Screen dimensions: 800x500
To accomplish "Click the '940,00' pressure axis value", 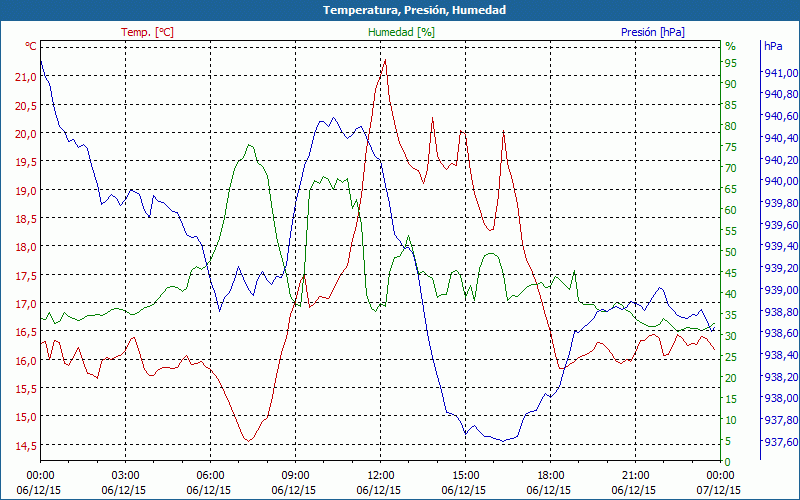I will click(x=781, y=181).
